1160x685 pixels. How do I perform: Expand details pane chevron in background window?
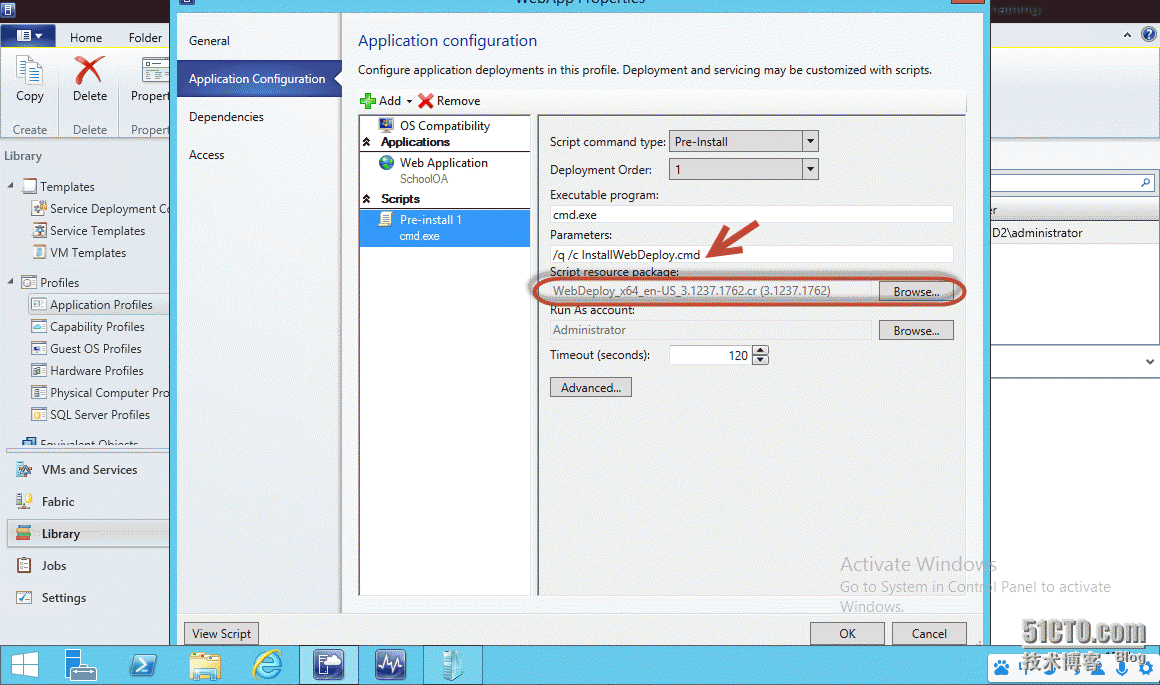(1150, 362)
